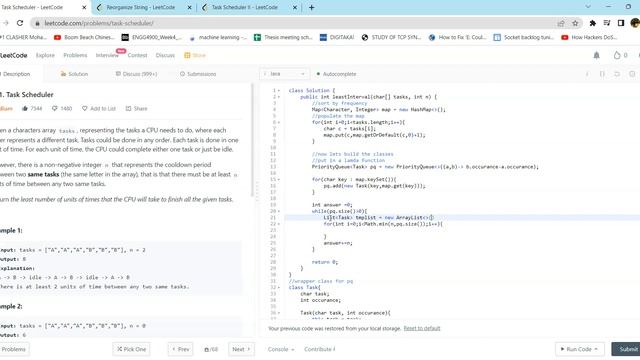The image size is (640, 360).
Task: Switch to Reorganize String browser tab
Action: [141, 7]
